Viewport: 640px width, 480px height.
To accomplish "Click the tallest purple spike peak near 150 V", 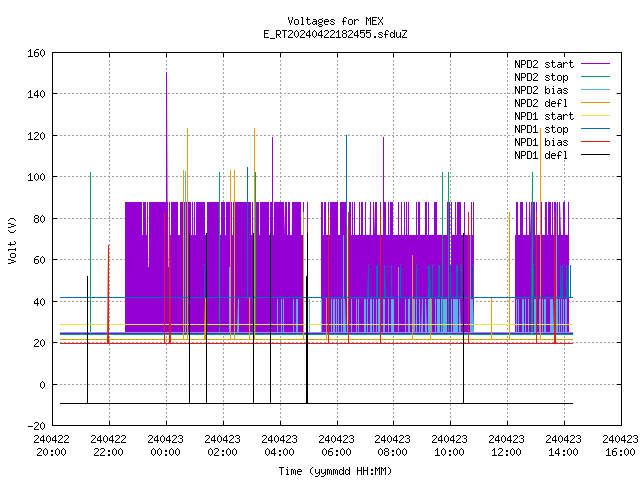I will click(167, 73).
